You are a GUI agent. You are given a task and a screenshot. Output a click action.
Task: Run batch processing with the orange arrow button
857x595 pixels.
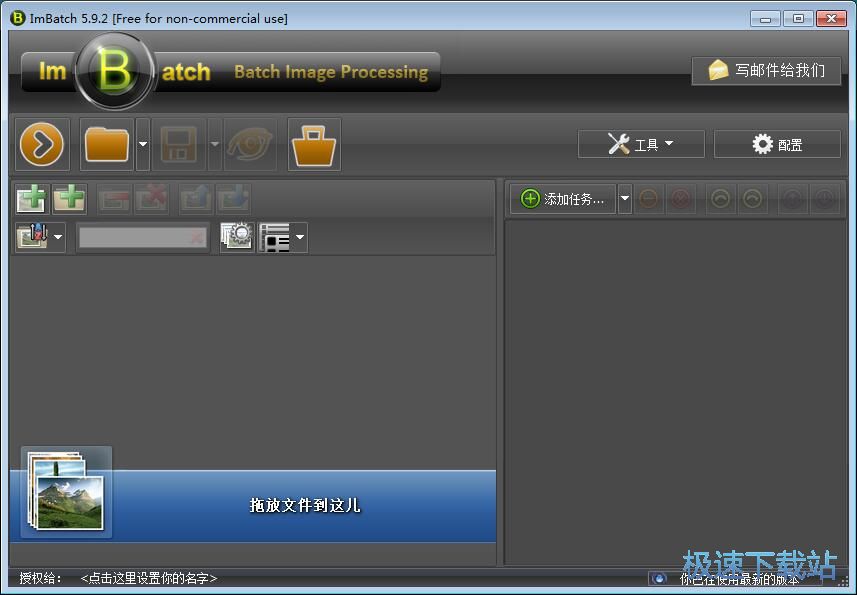tap(42, 144)
